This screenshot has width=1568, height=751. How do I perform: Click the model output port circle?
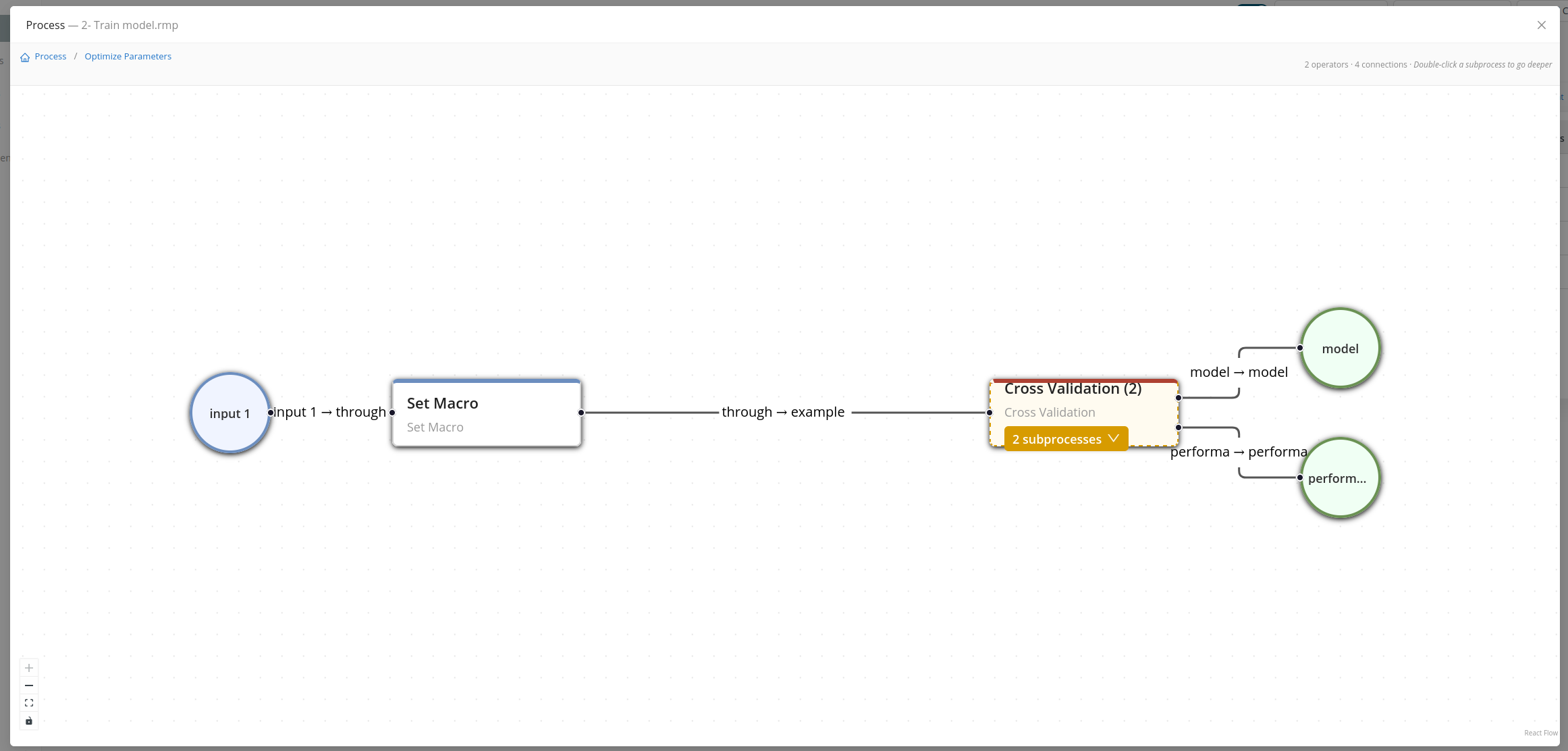(x=1341, y=348)
